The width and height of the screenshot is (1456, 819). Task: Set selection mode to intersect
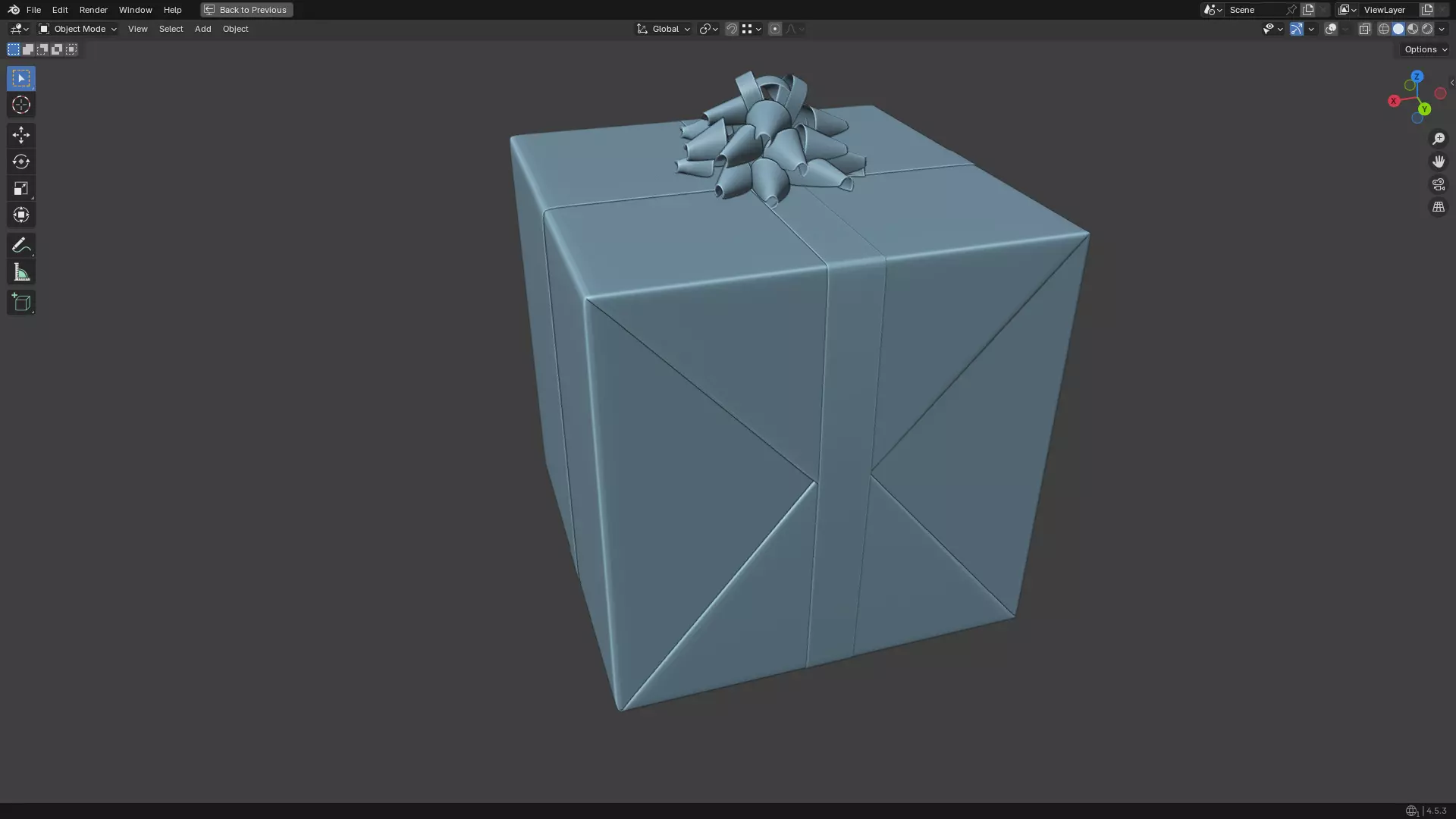tap(71, 49)
